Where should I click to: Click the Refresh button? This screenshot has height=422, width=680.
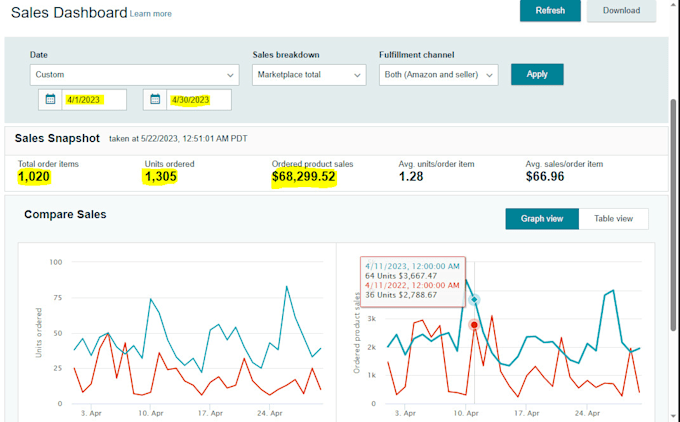point(550,10)
